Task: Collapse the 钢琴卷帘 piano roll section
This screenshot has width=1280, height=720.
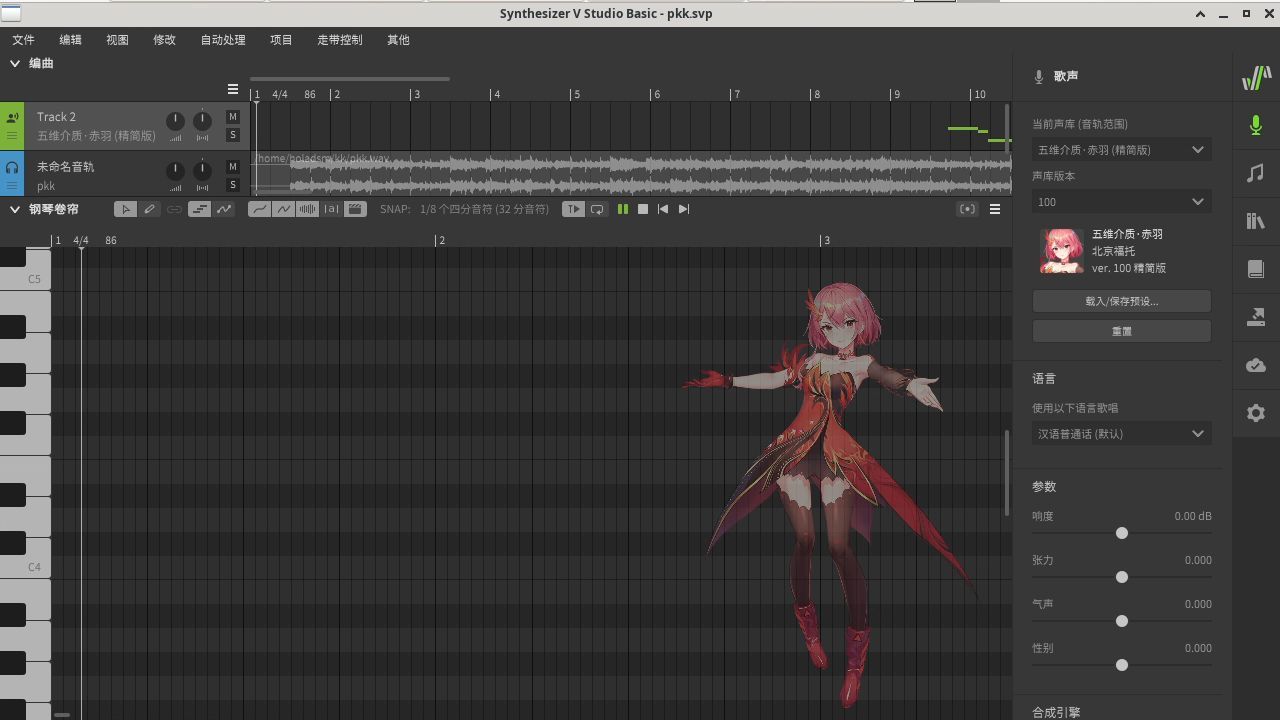Action: click(15, 209)
